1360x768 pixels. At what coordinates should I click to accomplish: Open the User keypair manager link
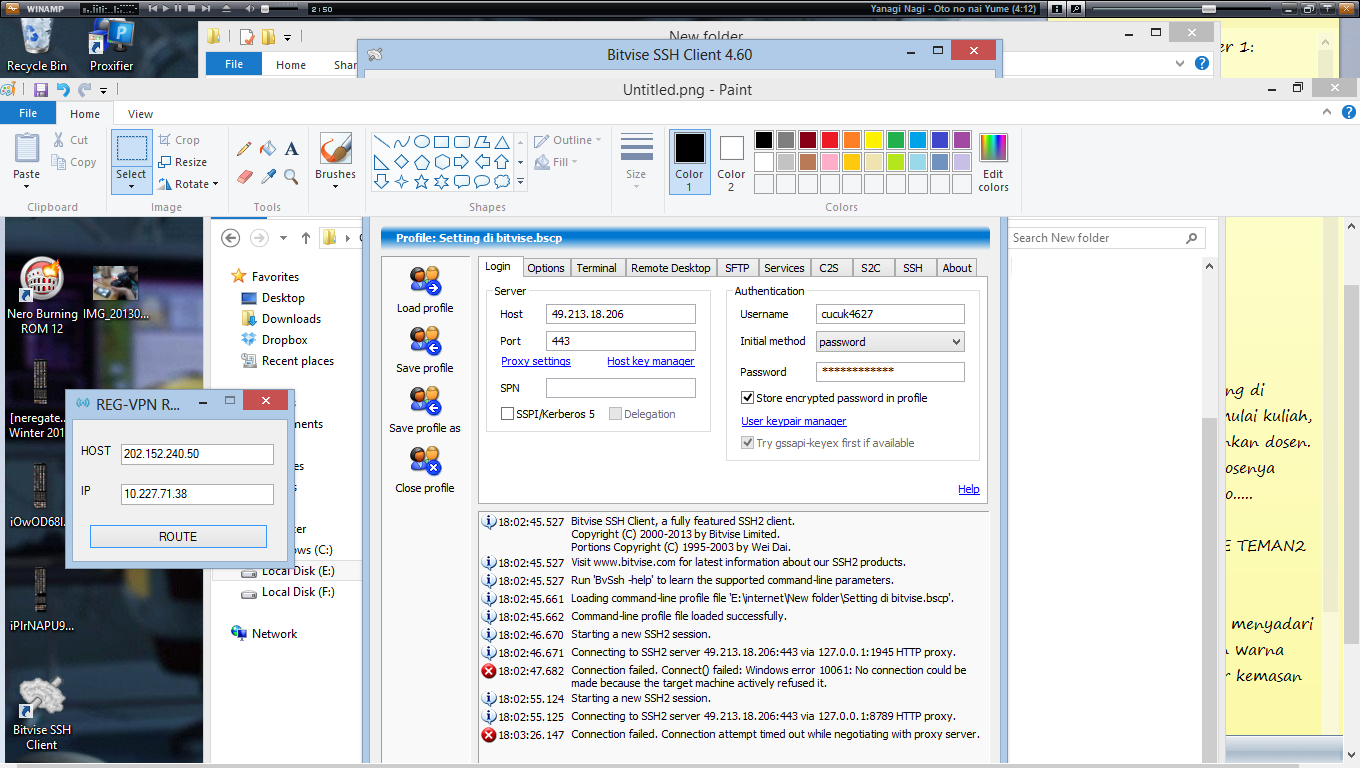pyautogui.click(x=794, y=421)
